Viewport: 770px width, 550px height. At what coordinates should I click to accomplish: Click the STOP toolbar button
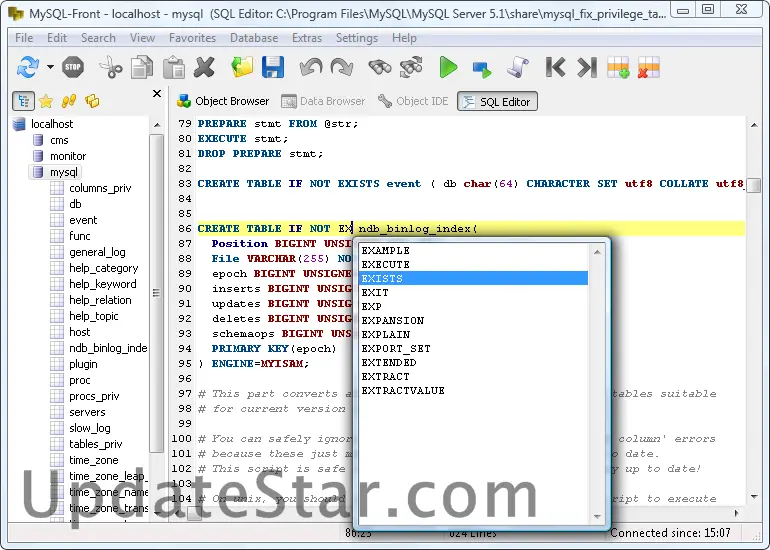(73, 67)
